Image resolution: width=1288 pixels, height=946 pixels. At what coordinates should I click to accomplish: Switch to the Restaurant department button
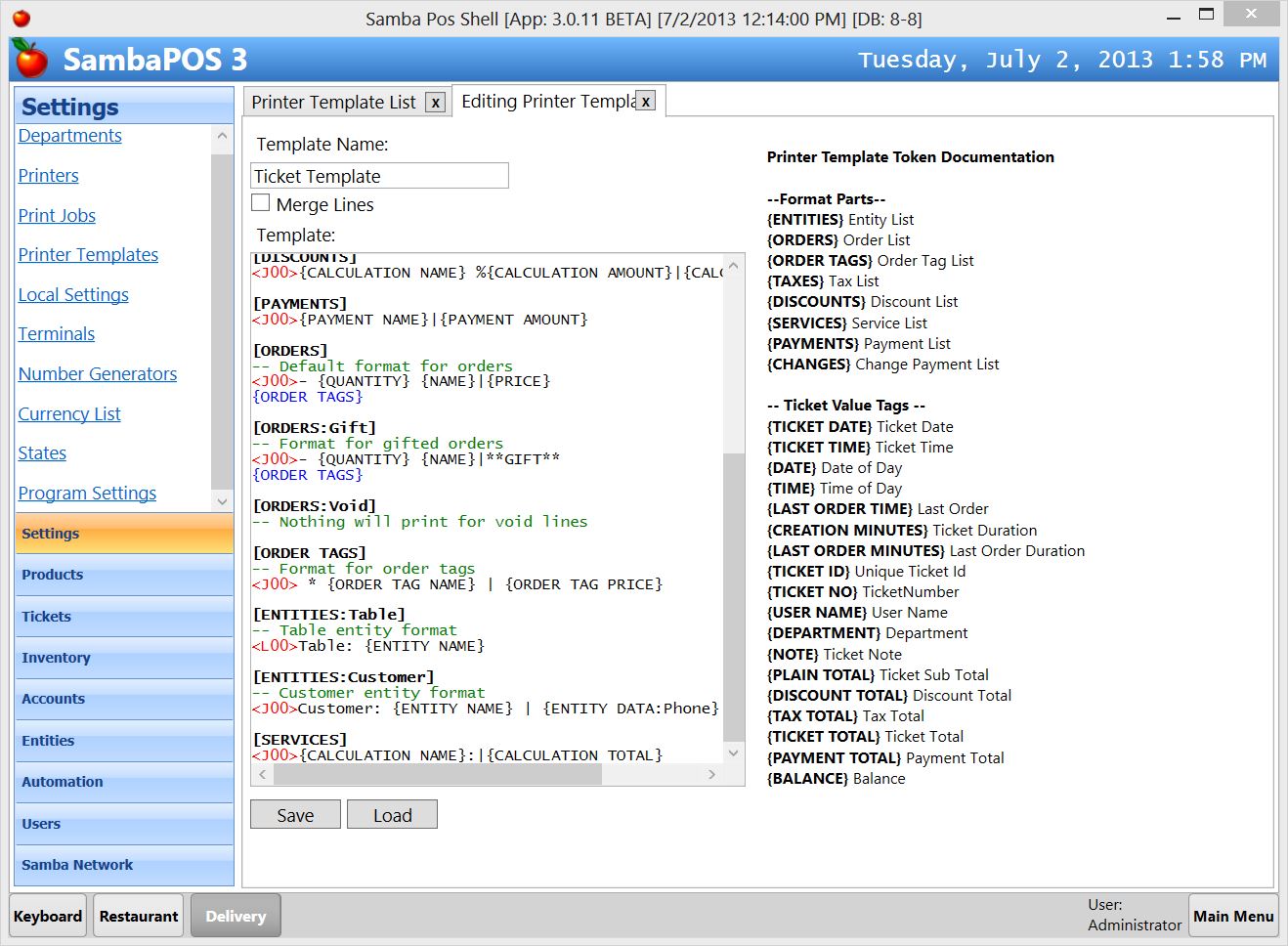tap(138, 916)
